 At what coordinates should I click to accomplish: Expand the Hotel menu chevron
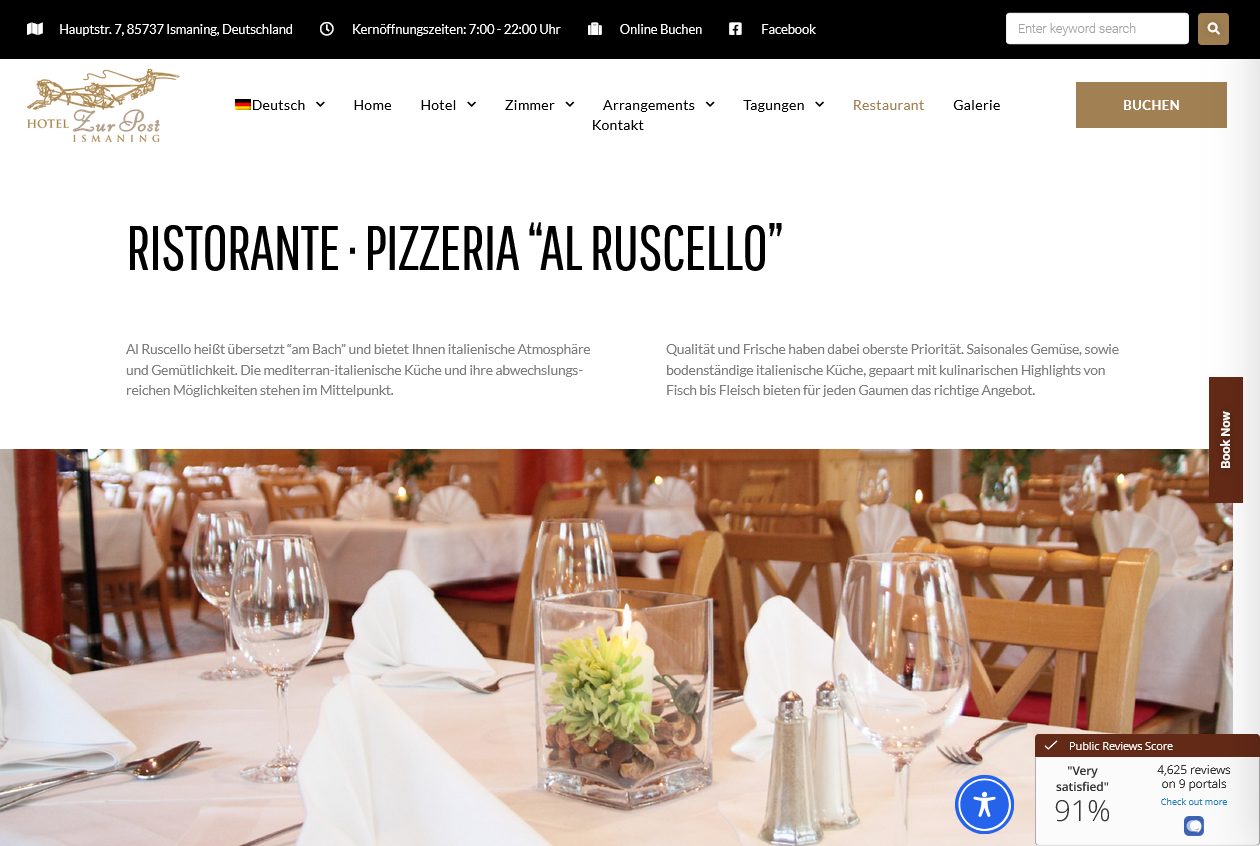tap(471, 104)
